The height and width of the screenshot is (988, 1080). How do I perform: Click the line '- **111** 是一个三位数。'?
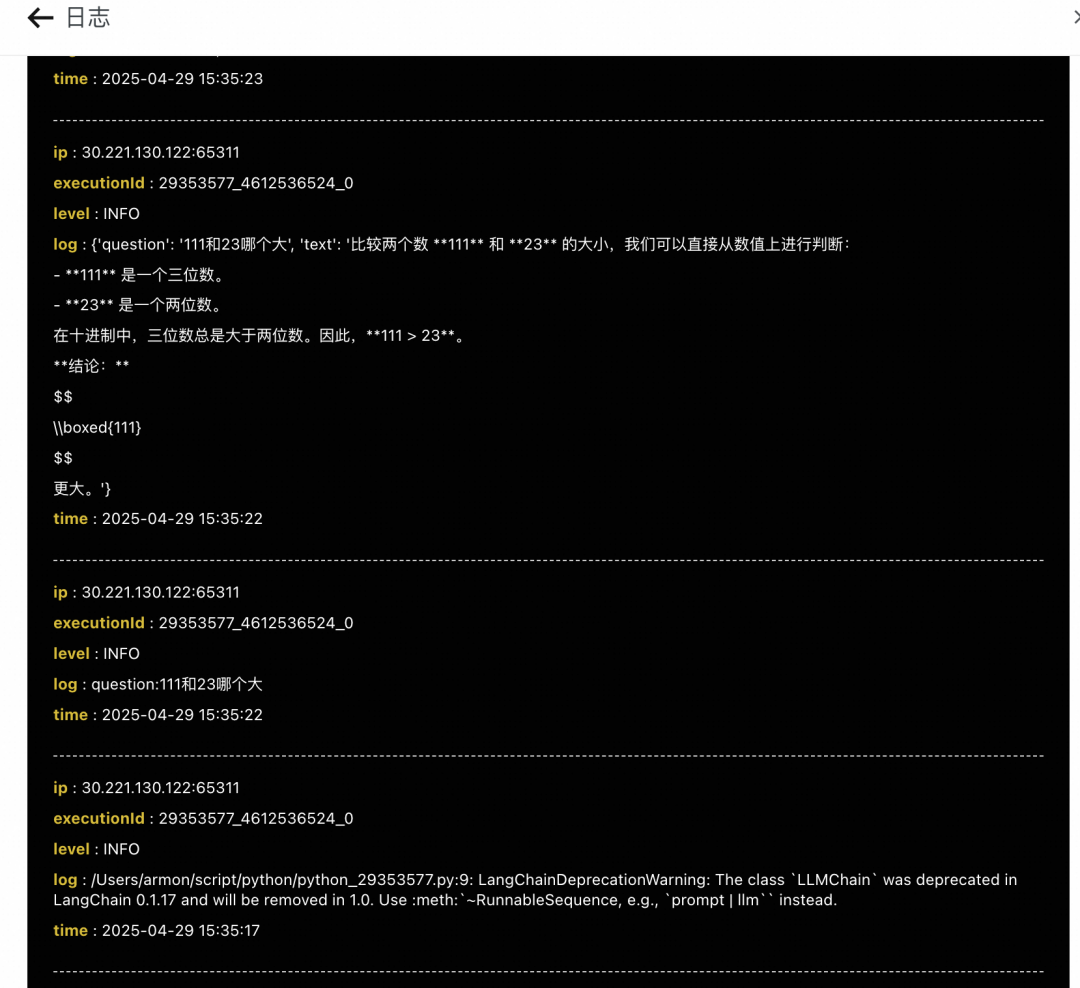[x=138, y=275]
